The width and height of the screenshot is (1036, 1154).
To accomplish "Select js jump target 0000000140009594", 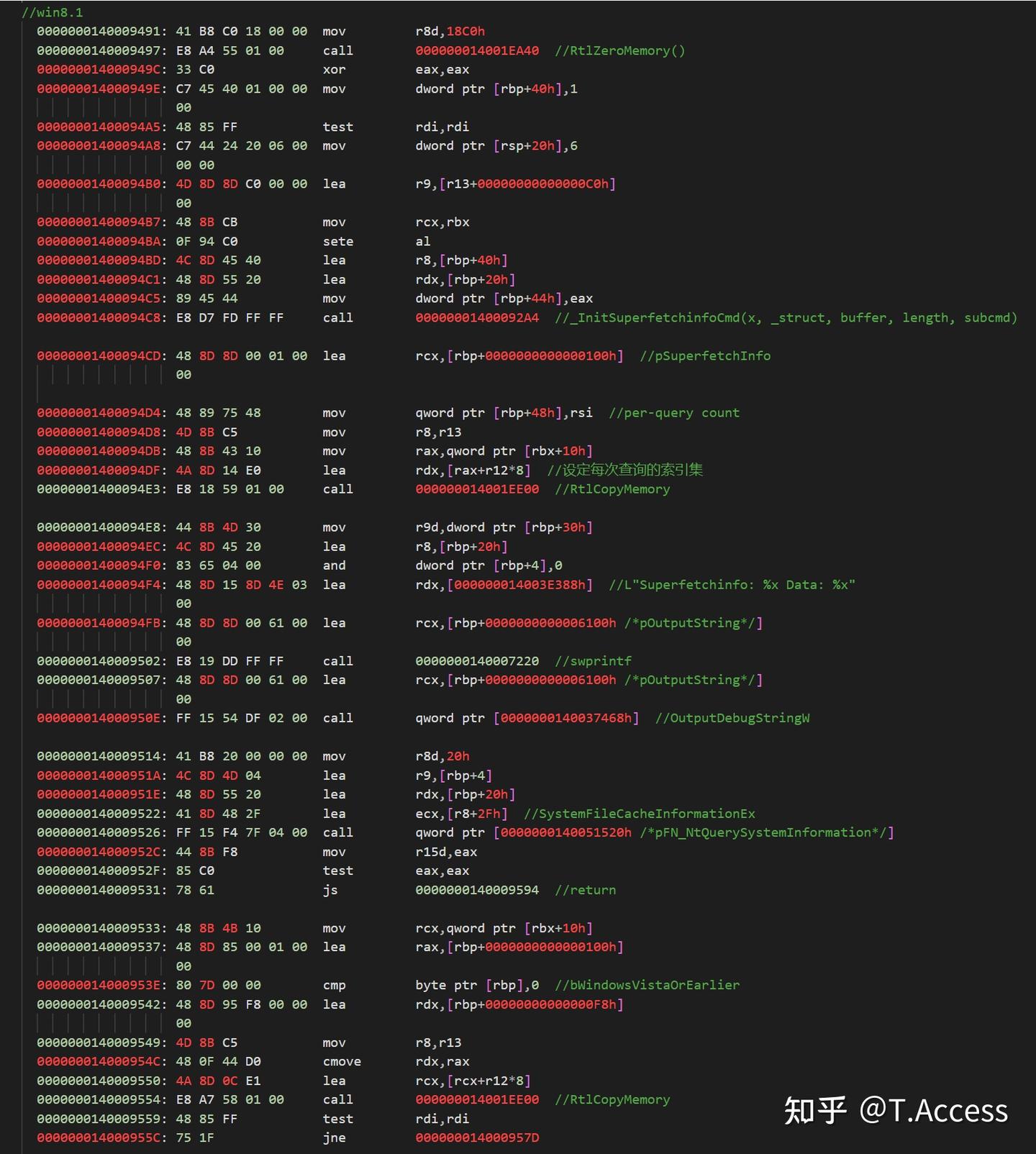I will (x=476, y=890).
